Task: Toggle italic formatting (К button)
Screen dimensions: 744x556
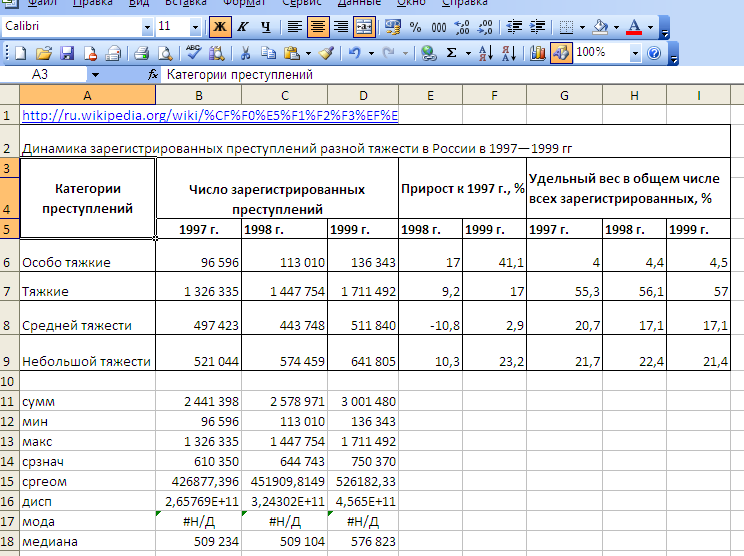Action: point(243,27)
